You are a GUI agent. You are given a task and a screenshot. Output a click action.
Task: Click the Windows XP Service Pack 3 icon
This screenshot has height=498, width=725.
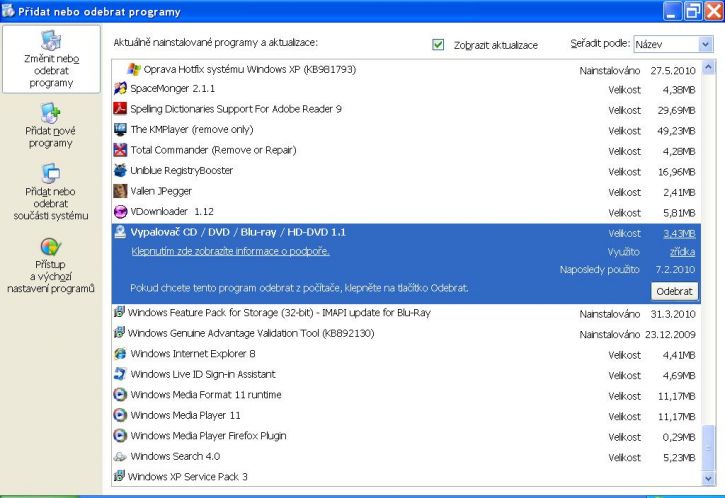119,476
